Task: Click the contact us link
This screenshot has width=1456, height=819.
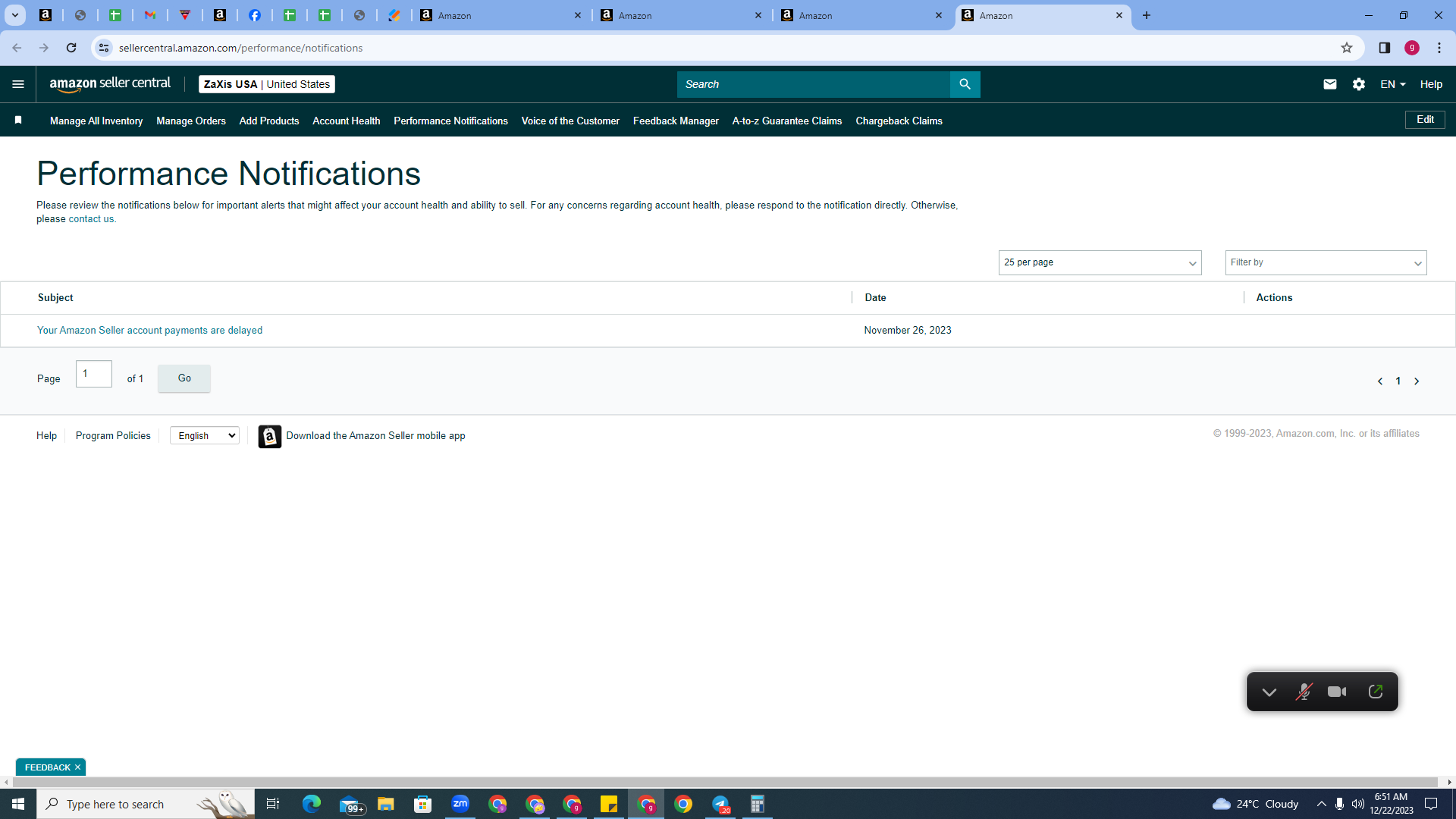Action: tap(91, 219)
